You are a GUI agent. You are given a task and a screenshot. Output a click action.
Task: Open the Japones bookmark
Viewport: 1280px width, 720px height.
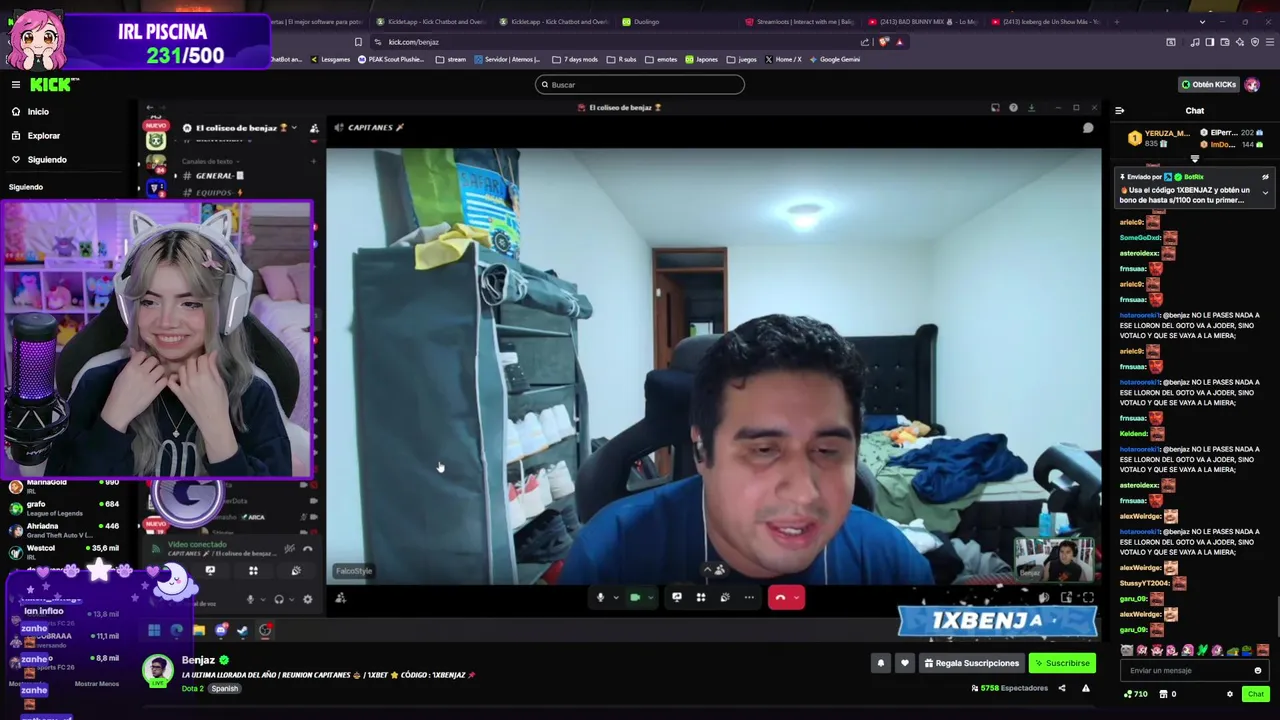point(702,59)
